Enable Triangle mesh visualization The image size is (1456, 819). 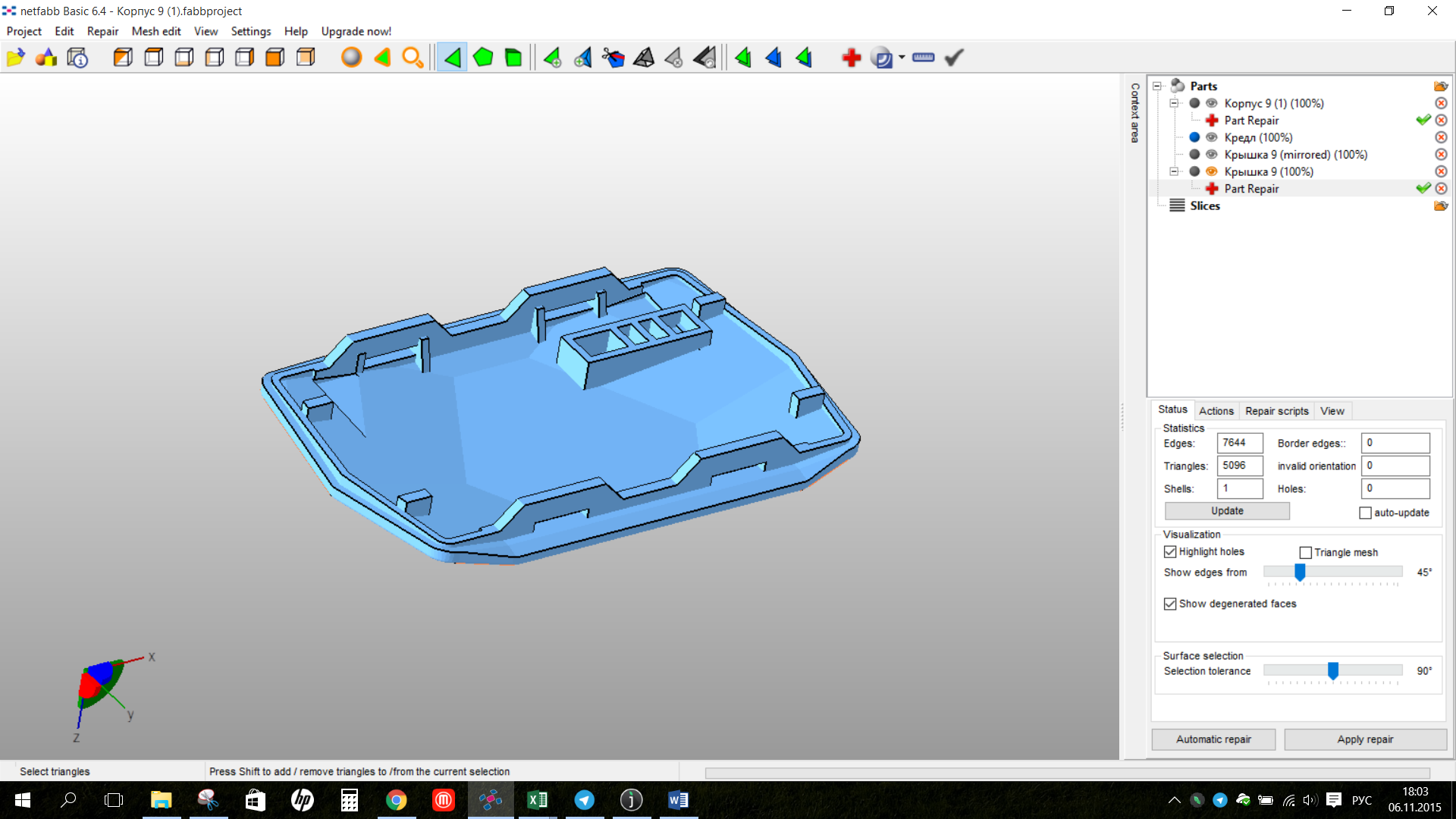coord(1305,552)
